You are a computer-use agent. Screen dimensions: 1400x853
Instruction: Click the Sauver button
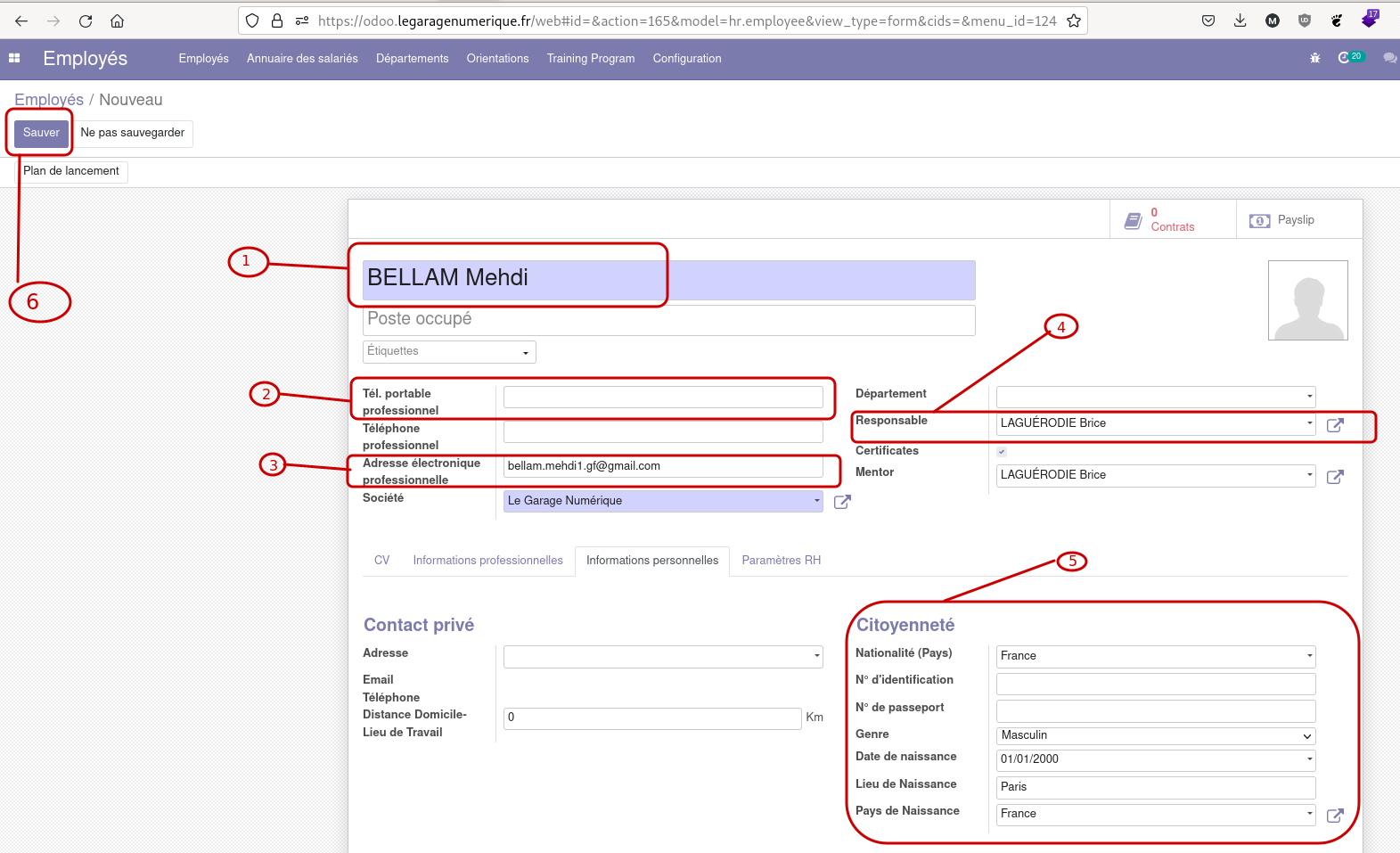click(41, 133)
